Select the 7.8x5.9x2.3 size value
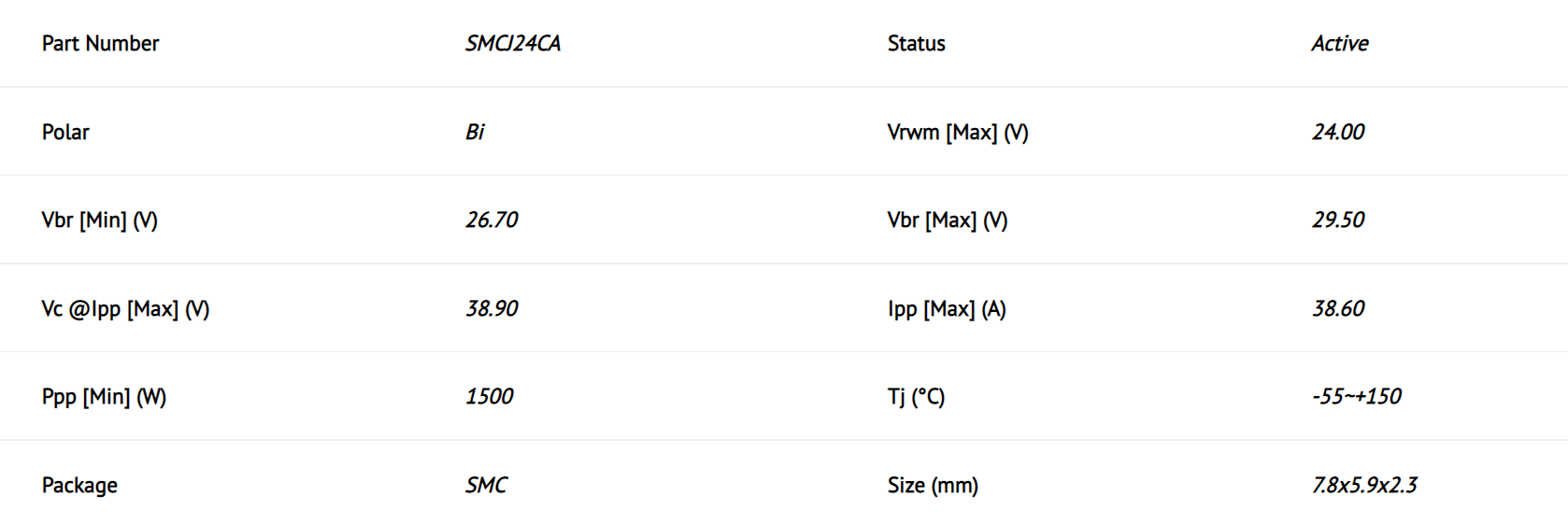The height and width of the screenshot is (525, 1568). click(x=1364, y=485)
